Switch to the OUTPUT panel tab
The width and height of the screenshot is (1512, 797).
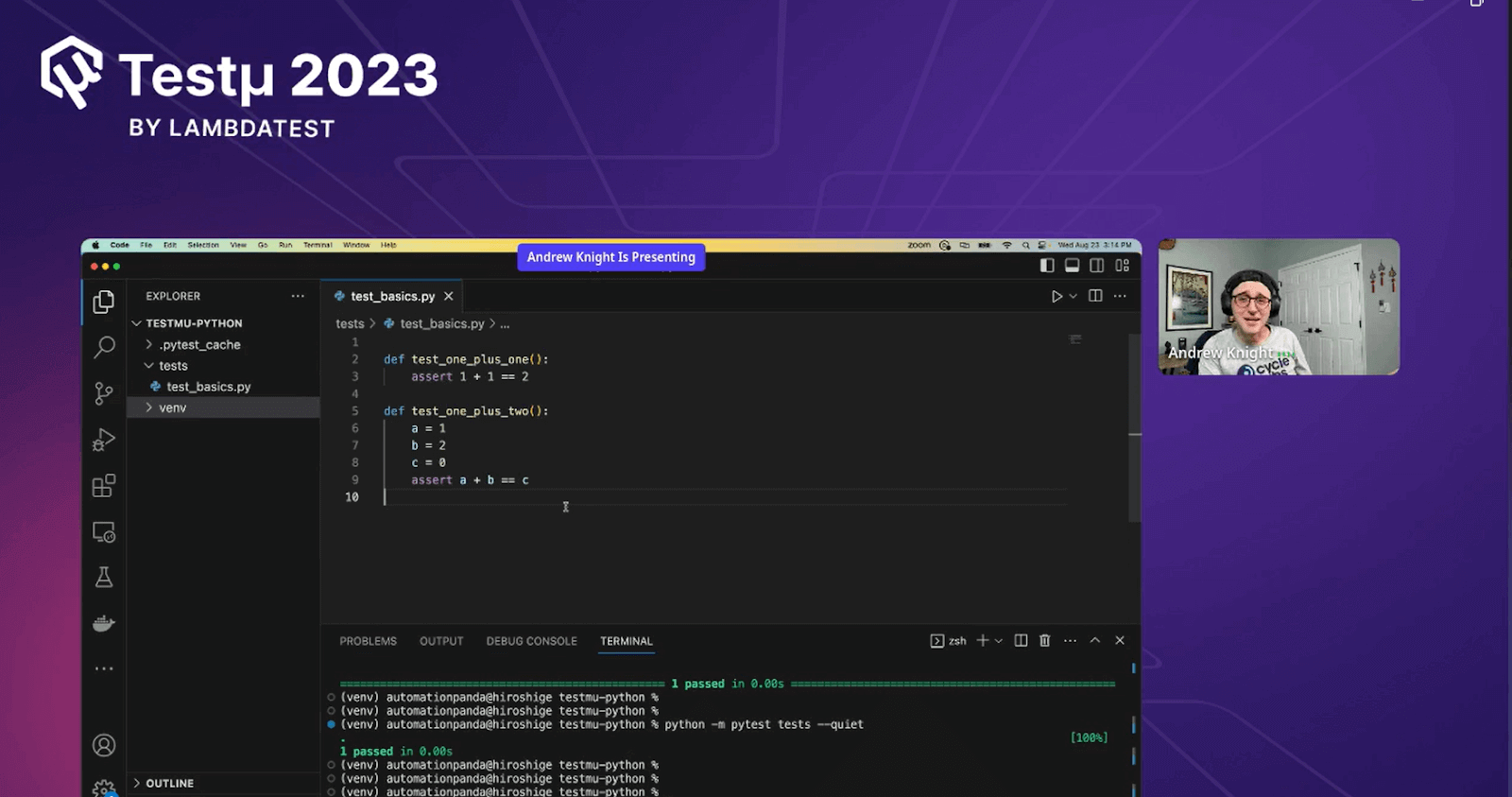tap(441, 641)
